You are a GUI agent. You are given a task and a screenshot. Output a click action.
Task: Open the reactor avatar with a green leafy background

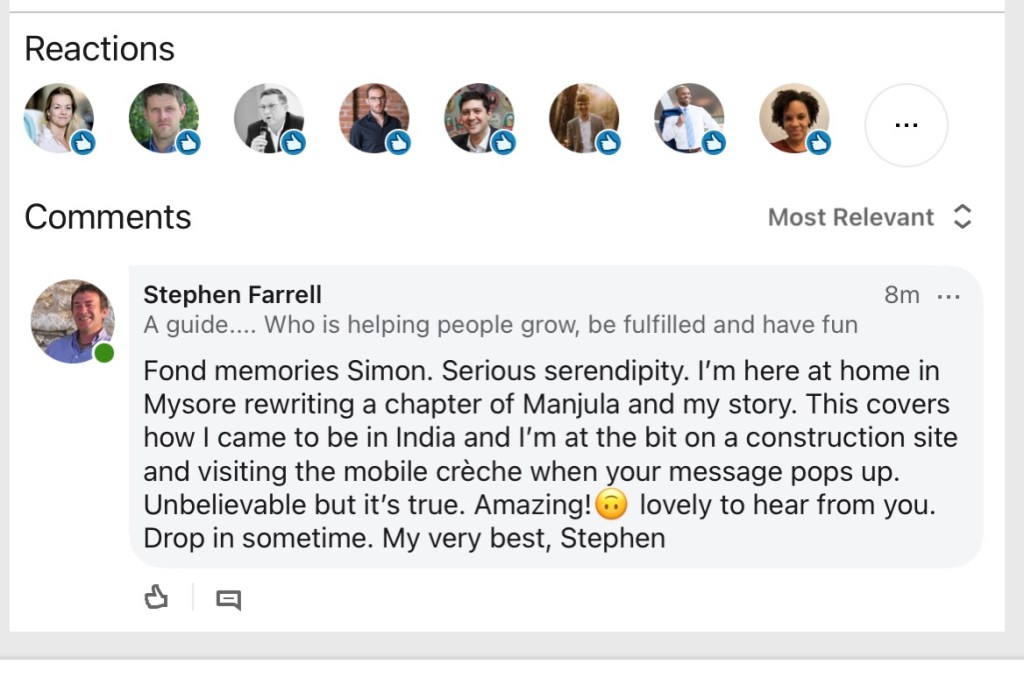click(x=163, y=118)
